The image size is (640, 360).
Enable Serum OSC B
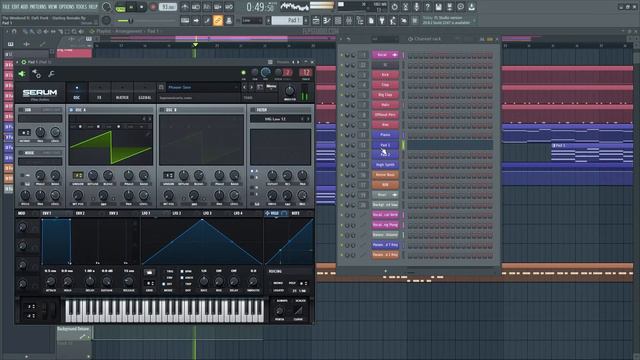click(x=162, y=110)
